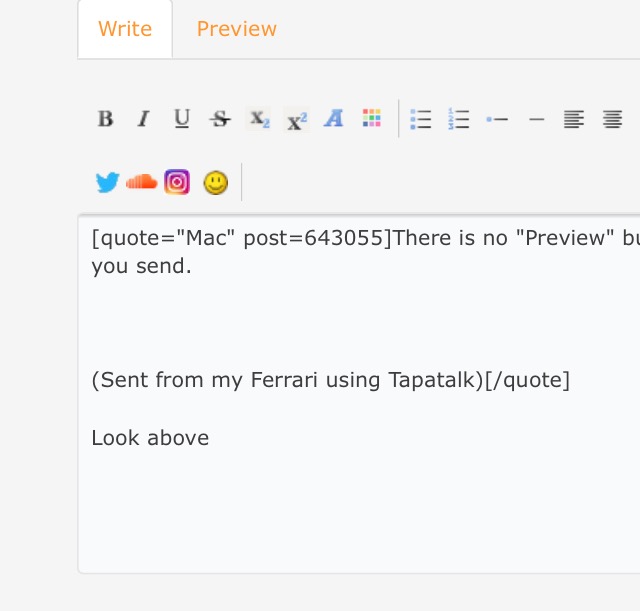
Task: Insert a Twitter embed
Action: click(x=107, y=182)
